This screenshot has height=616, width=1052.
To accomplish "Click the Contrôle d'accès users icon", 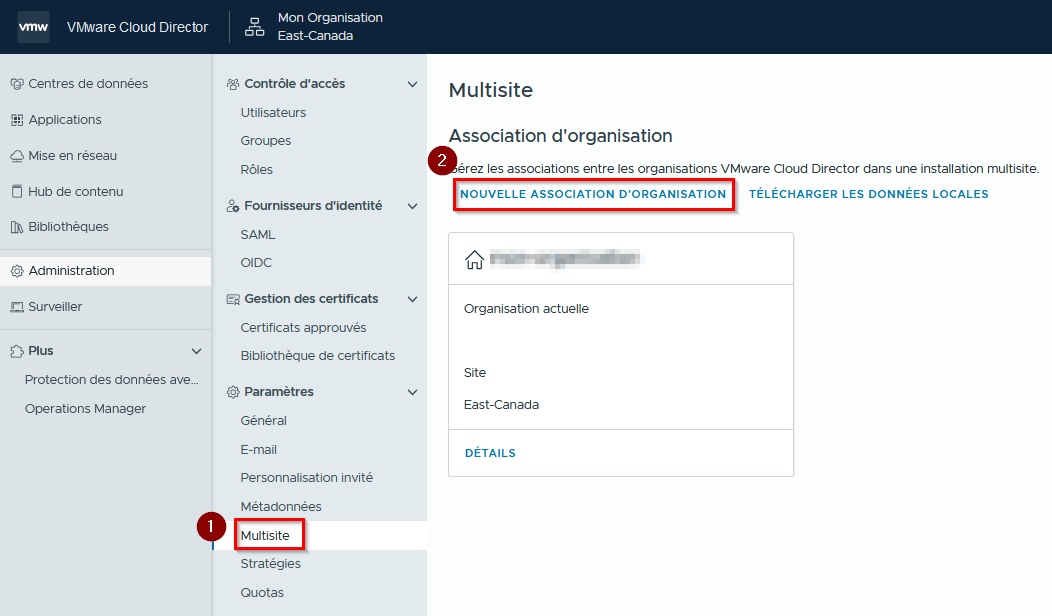I will point(233,84).
